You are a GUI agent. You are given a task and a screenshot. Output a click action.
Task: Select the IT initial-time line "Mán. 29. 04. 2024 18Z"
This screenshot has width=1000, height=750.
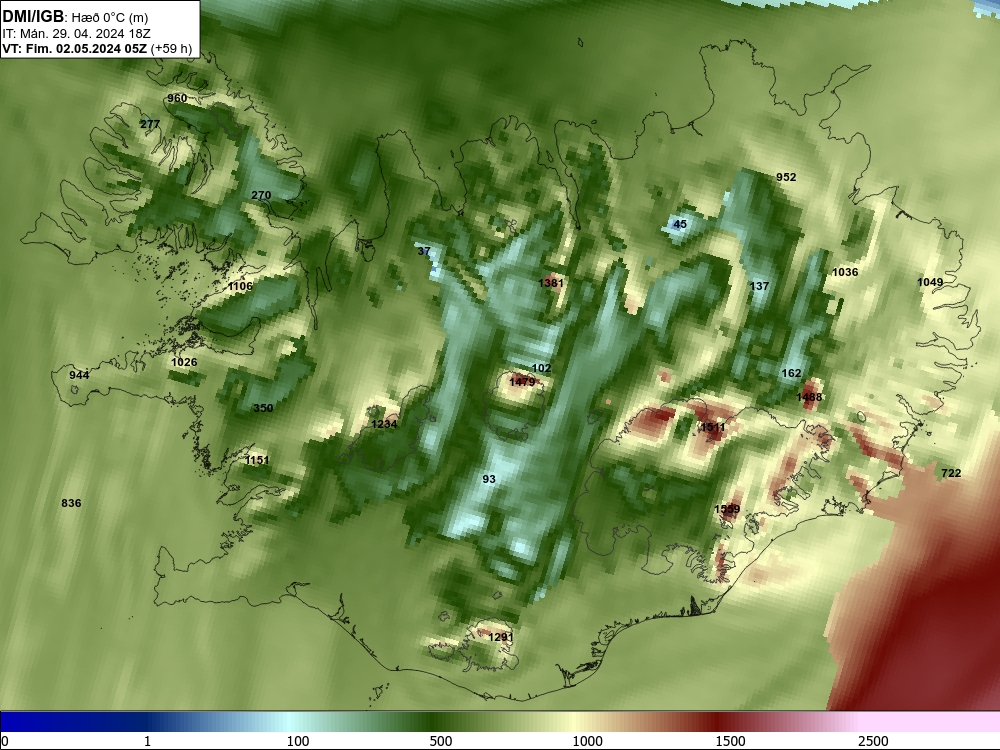pos(85,34)
